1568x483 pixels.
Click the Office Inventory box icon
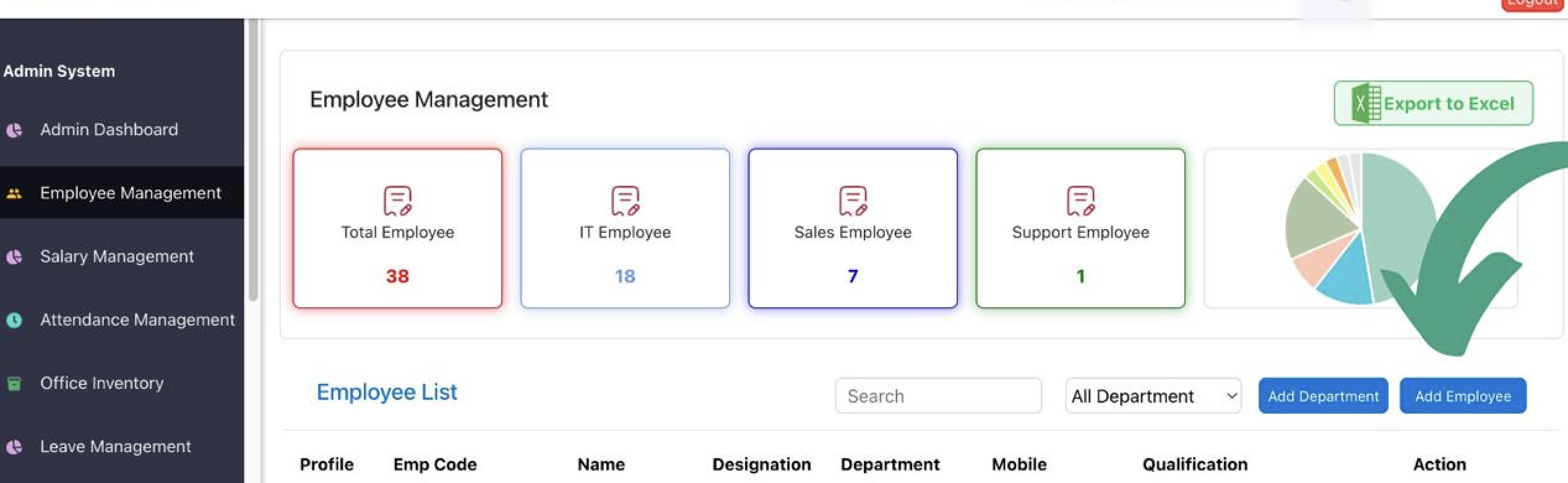[x=14, y=384]
